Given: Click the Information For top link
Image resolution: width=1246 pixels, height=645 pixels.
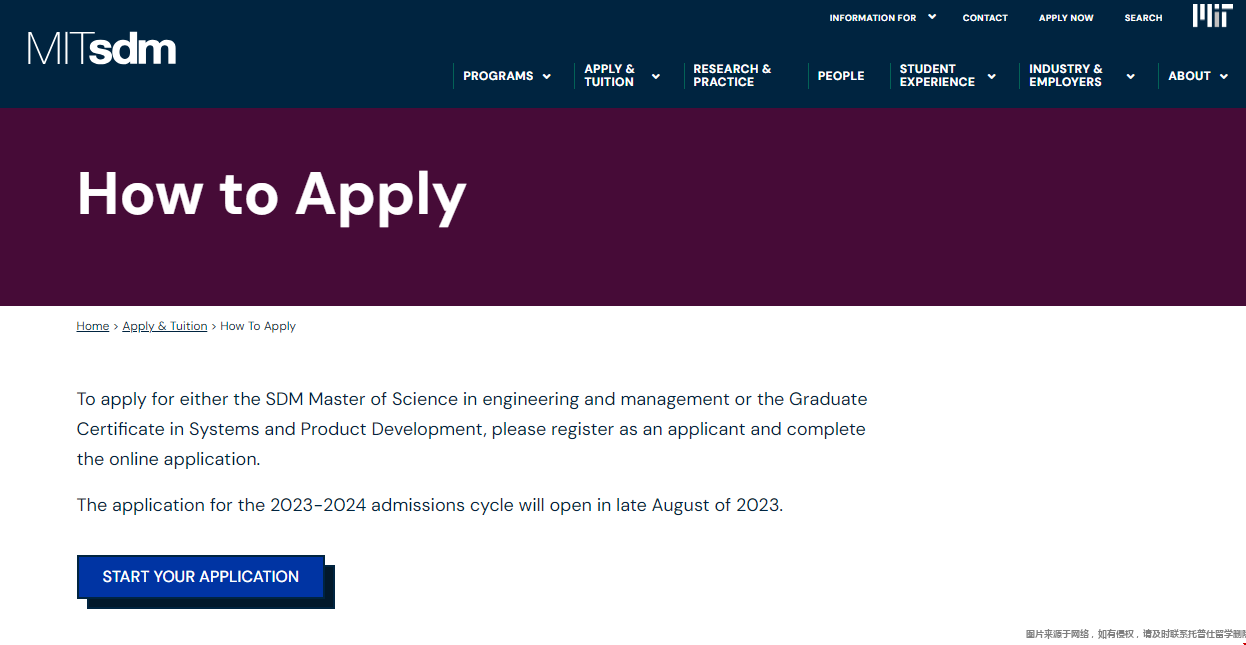Looking at the screenshot, I should (x=872, y=18).
